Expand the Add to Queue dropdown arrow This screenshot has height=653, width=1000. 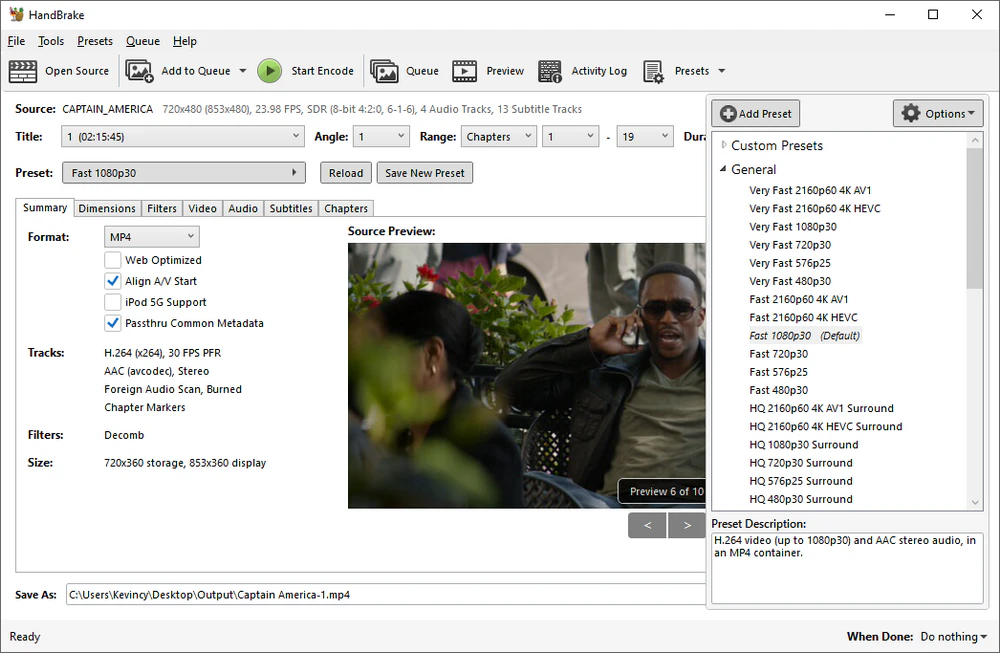point(242,71)
